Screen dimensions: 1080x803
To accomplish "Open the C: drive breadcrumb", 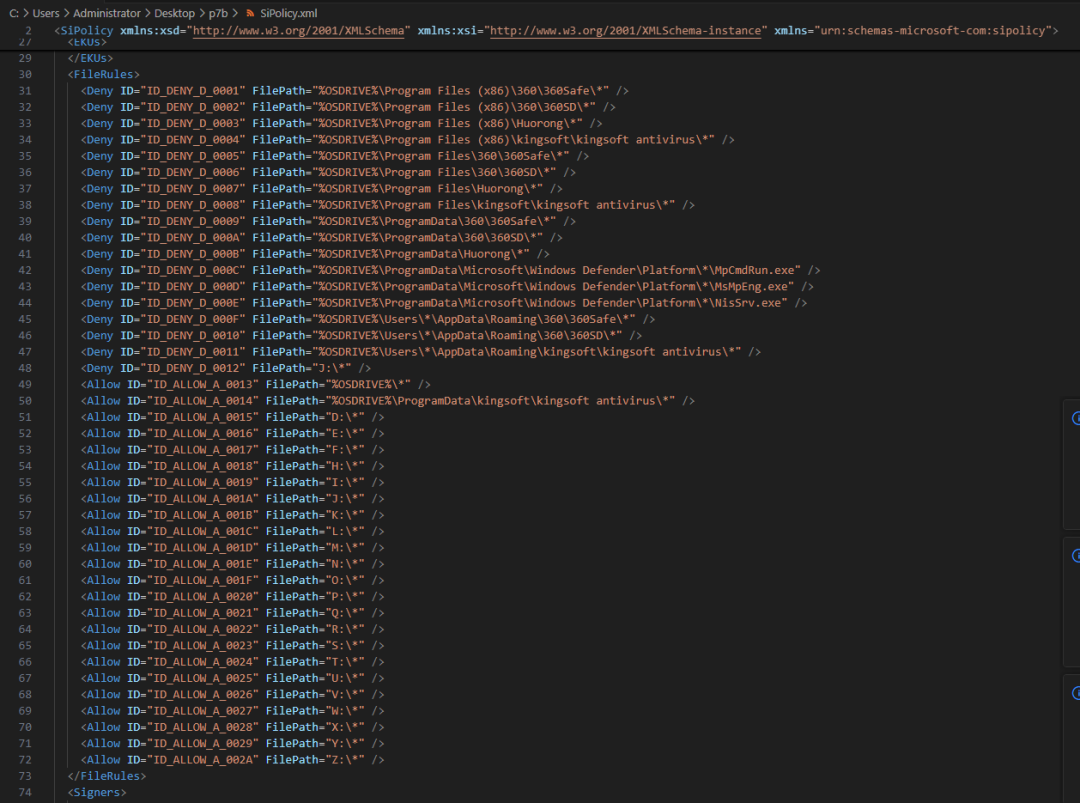I will [x=14, y=13].
